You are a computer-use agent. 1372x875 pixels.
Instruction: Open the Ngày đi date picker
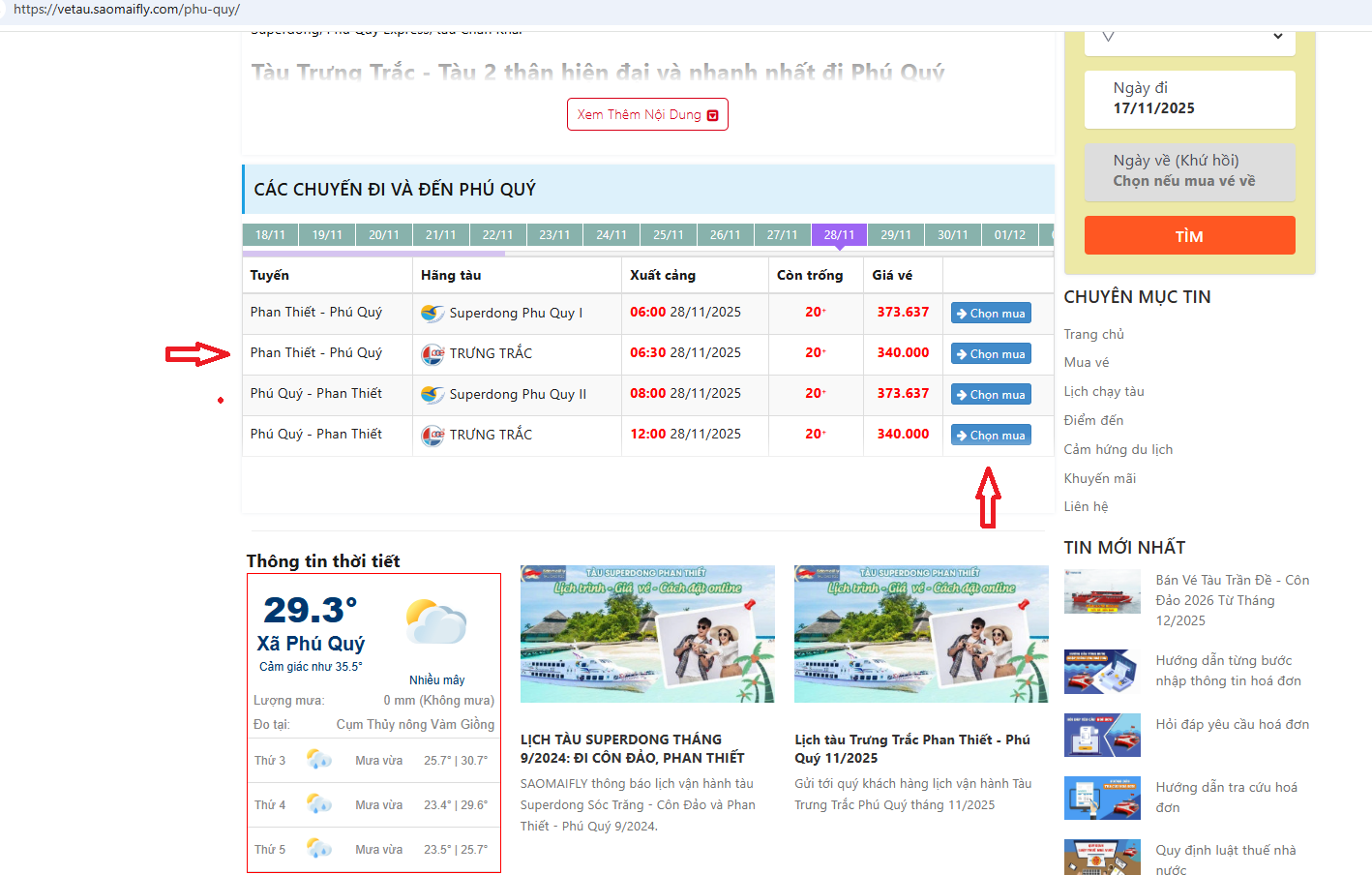coord(1189,99)
